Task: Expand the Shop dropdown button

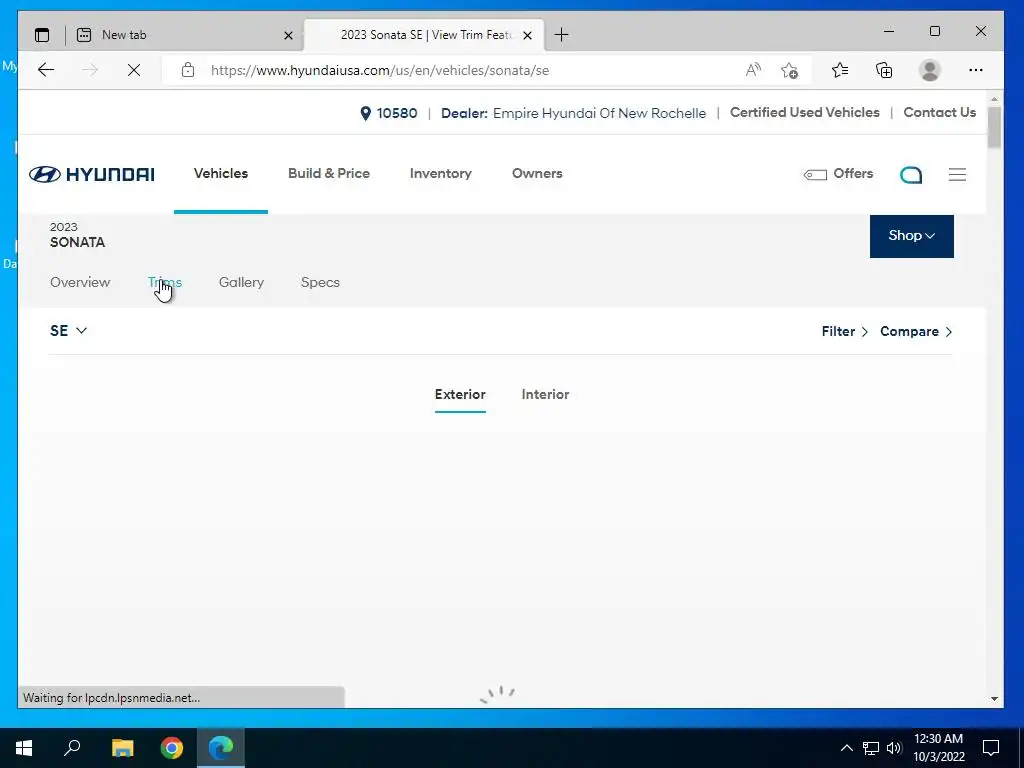Action: tap(912, 236)
